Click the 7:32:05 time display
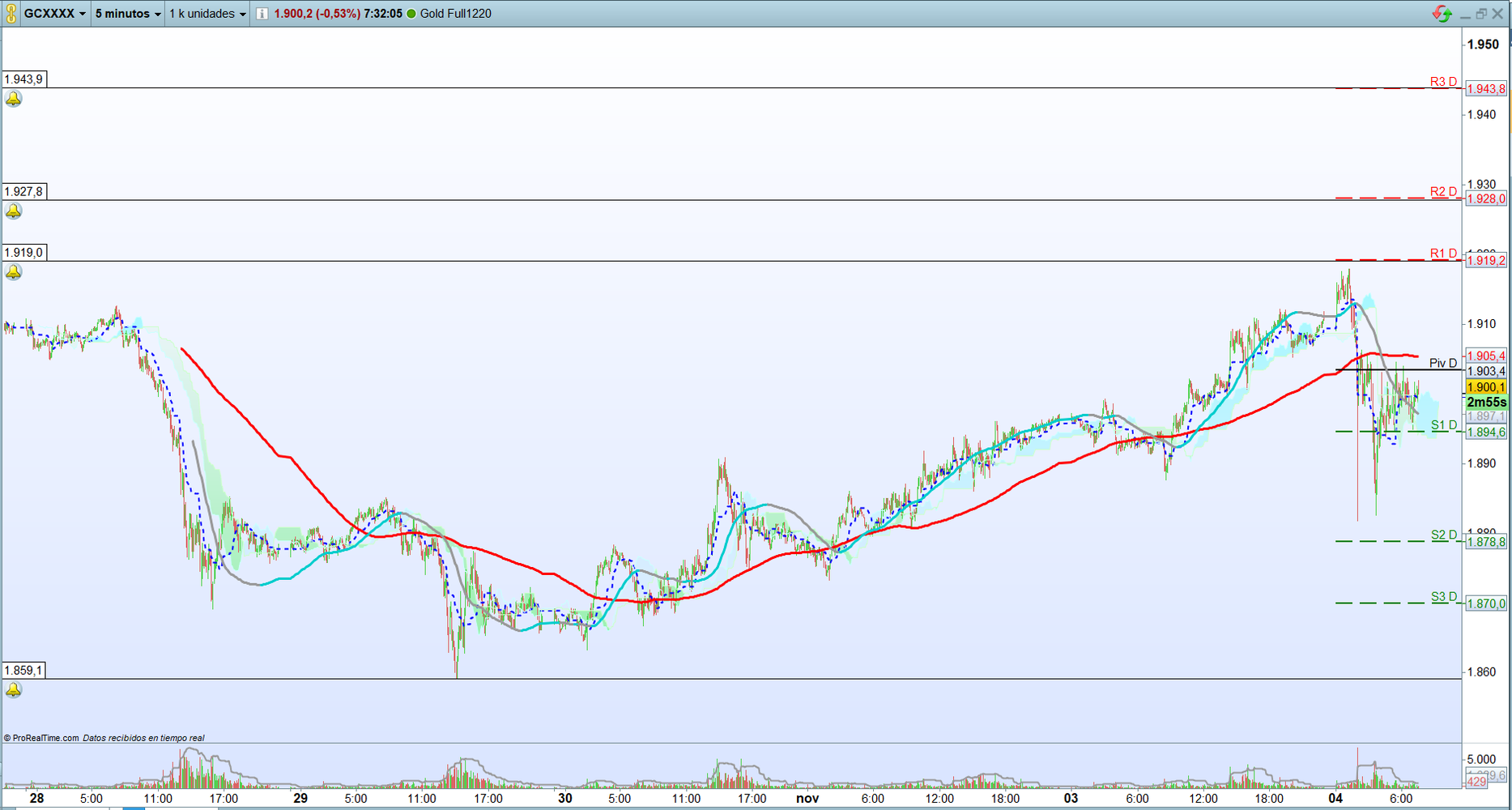1512x810 pixels. [383, 14]
